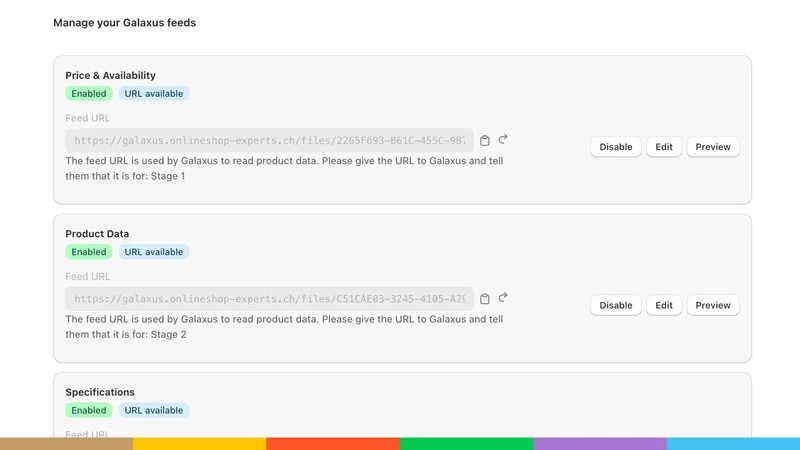Click URL available badge under Specifications
The height and width of the screenshot is (450, 800).
point(154,410)
